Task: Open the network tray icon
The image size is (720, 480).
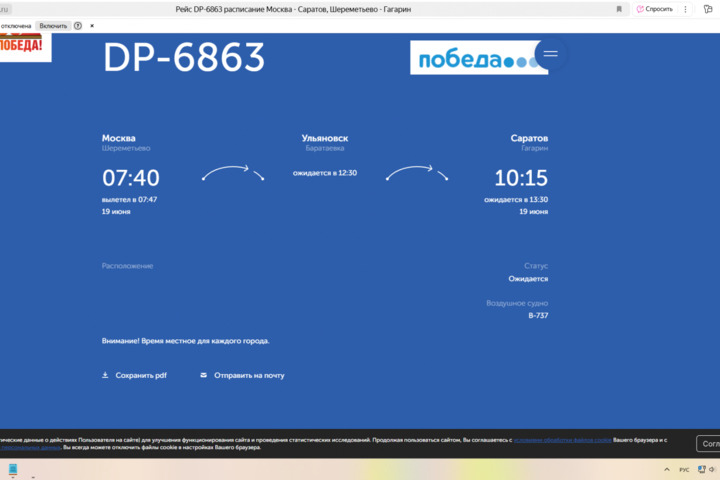Action: (701, 469)
